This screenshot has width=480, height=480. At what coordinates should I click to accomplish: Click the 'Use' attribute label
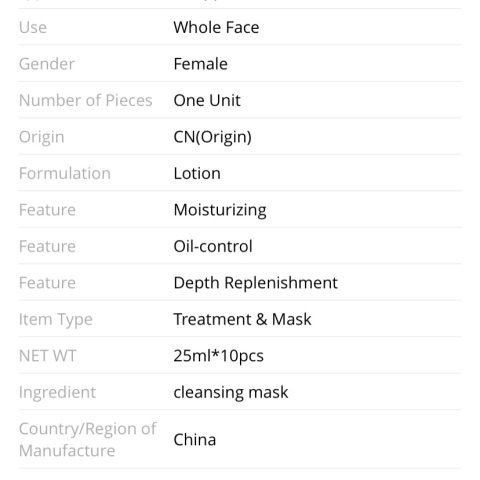pyautogui.click(x=33, y=27)
